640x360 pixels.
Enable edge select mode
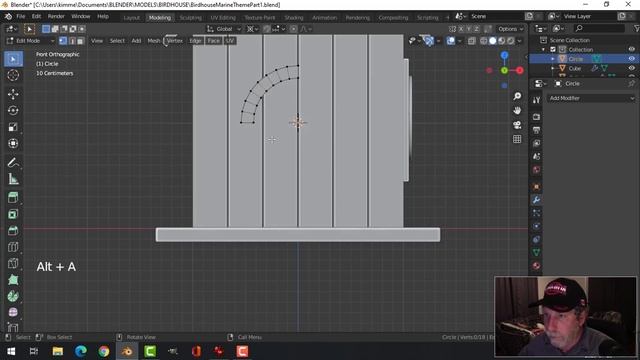coord(72,41)
